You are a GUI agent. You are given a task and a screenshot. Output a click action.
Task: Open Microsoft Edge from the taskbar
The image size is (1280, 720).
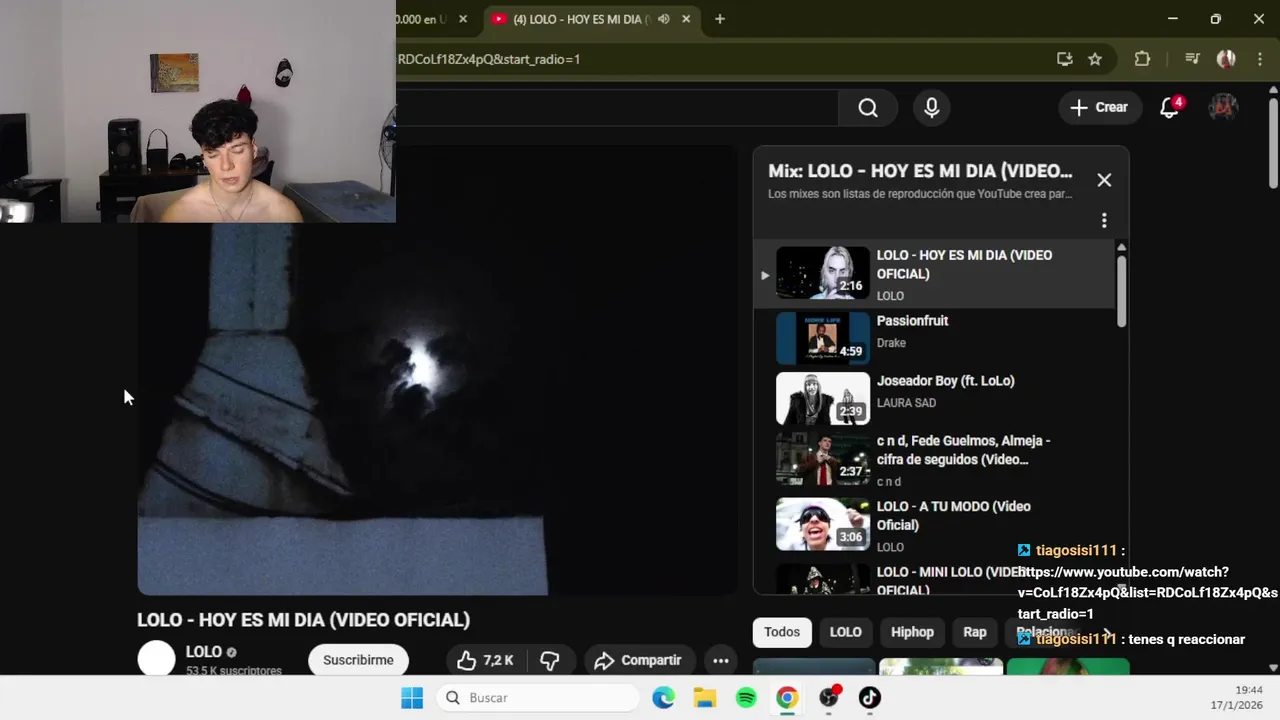click(x=664, y=698)
